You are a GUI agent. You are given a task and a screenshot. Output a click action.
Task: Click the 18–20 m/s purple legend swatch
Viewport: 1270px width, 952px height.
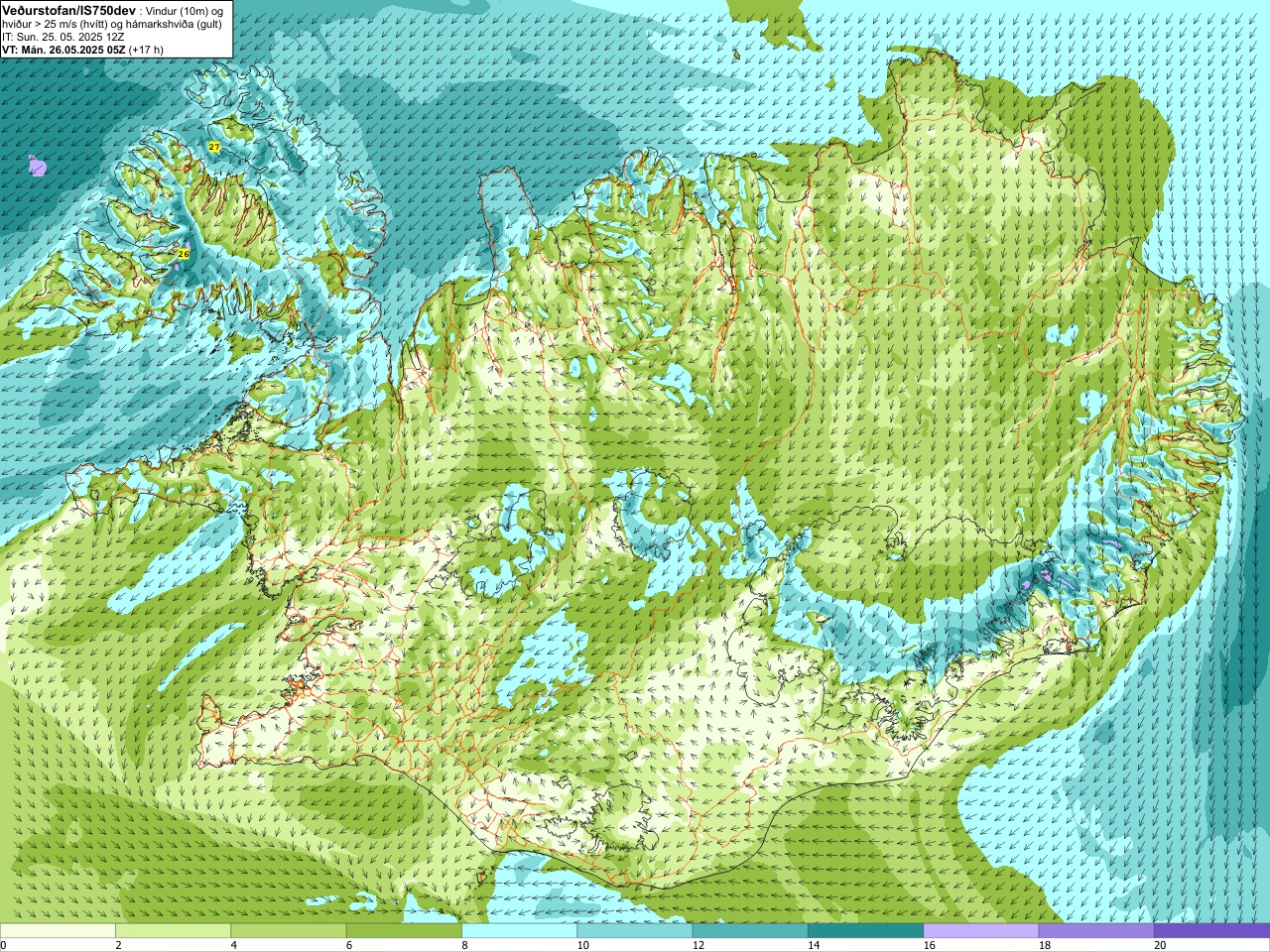(1096, 931)
